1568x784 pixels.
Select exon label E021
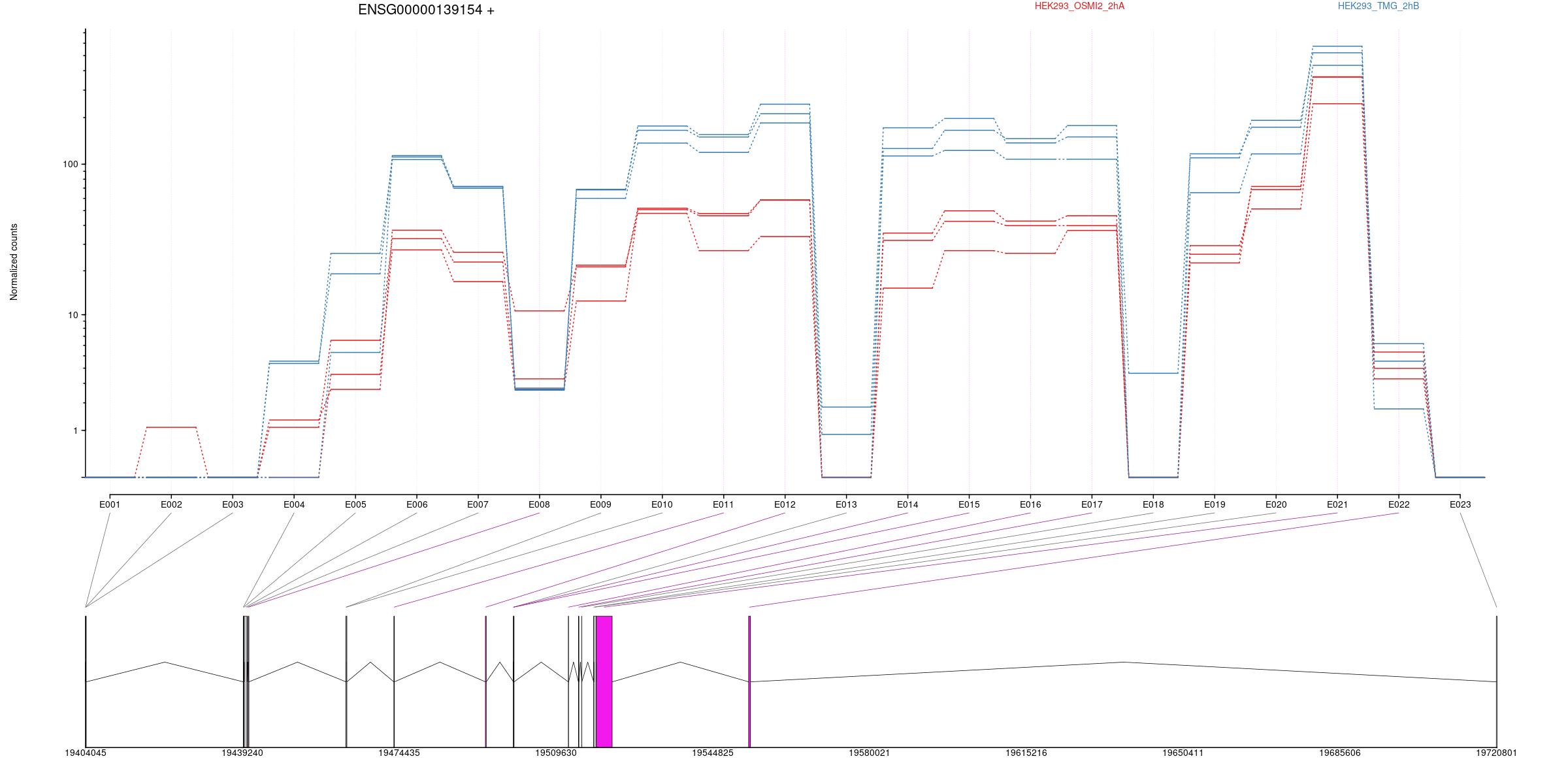point(1337,504)
